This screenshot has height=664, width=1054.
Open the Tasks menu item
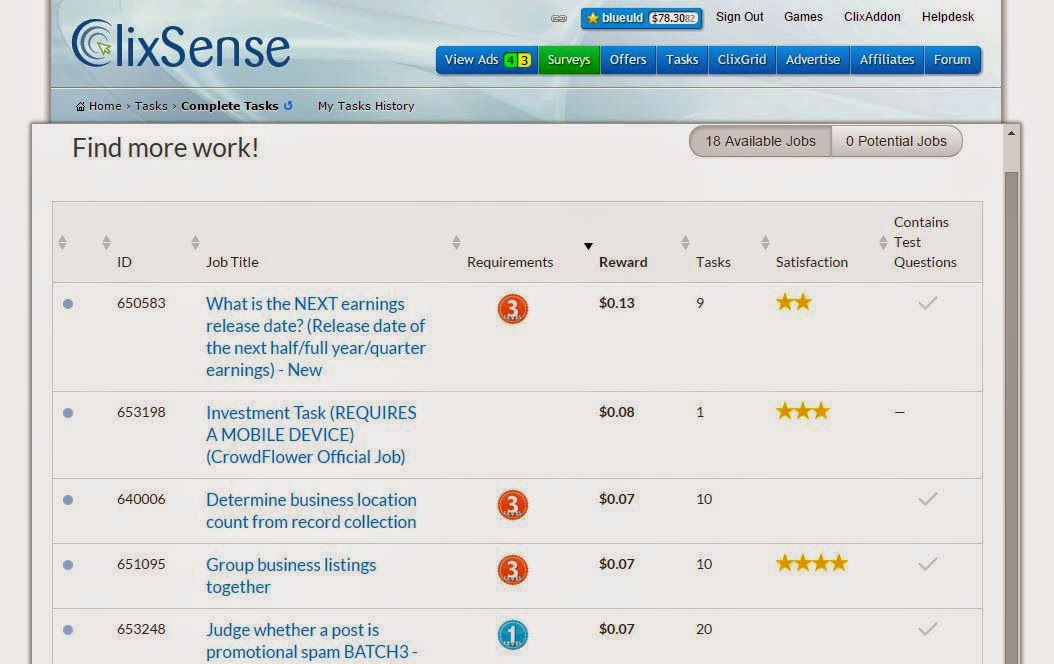pyautogui.click(x=682, y=60)
